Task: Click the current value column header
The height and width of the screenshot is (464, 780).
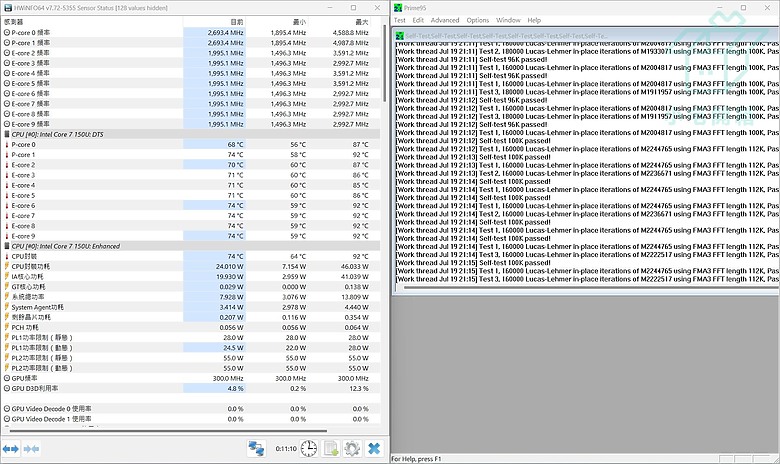Action: coord(214,22)
